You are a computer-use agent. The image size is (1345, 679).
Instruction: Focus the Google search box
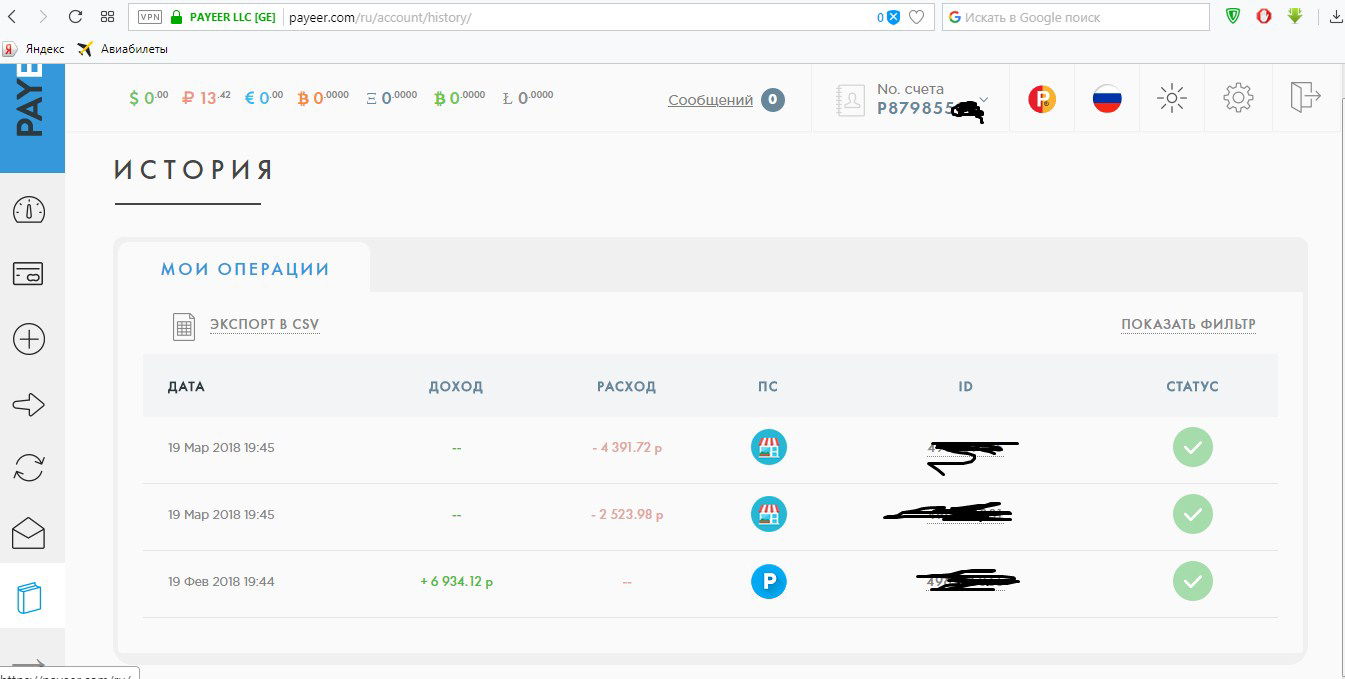[1075, 17]
